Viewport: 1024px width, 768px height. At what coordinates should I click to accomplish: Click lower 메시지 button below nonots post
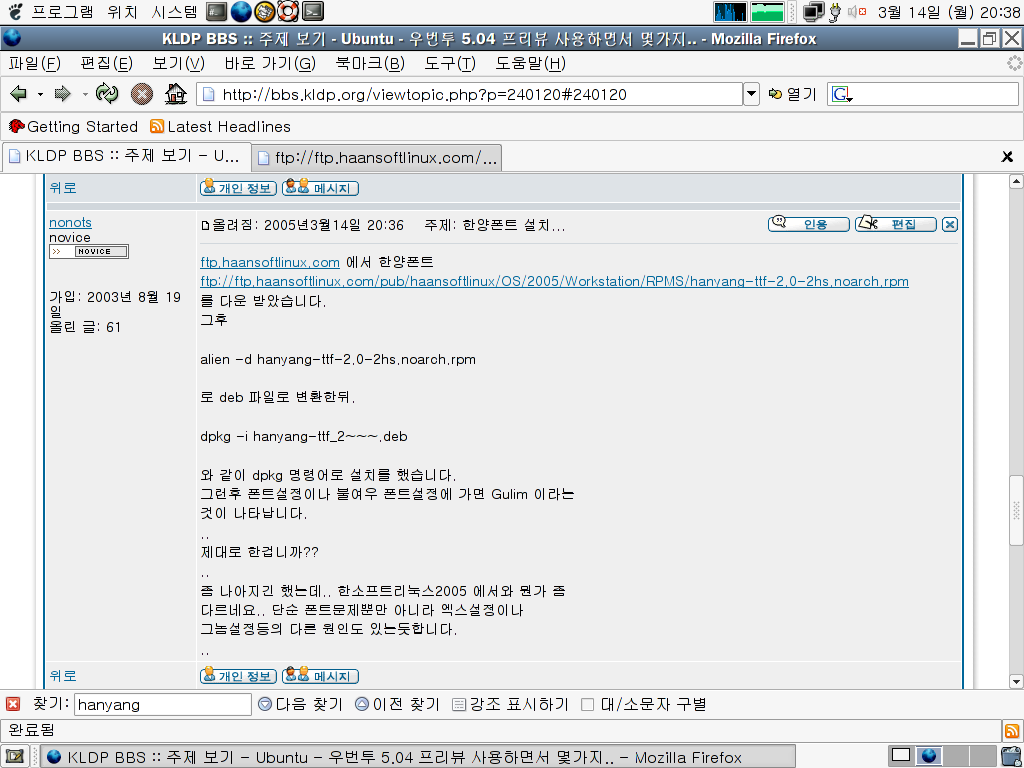321,676
